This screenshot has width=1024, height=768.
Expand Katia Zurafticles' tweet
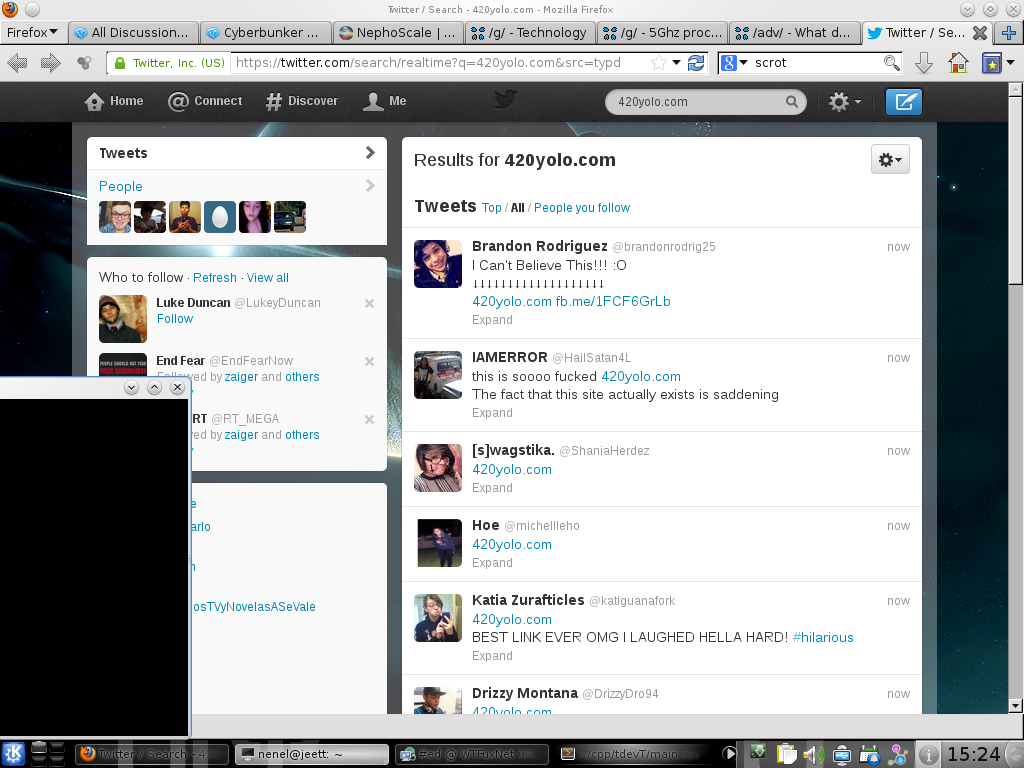click(492, 656)
